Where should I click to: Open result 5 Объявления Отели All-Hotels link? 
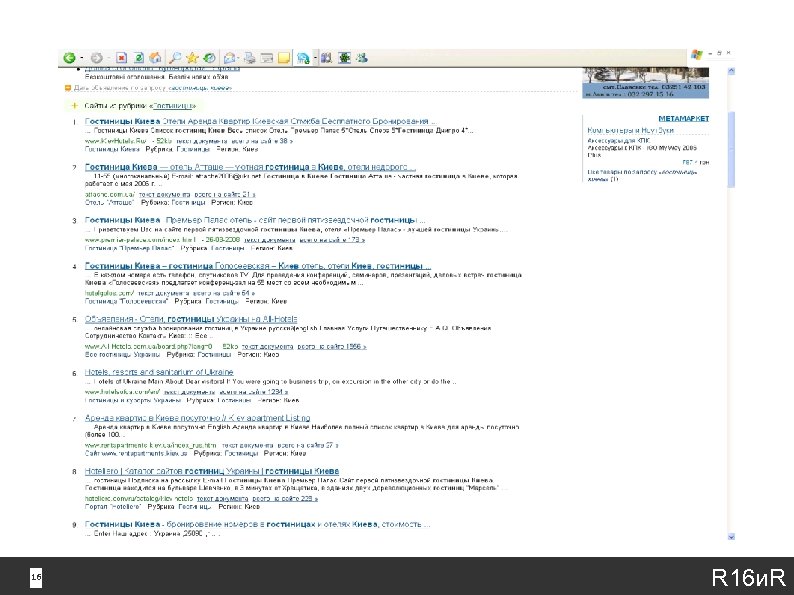(x=191, y=319)
